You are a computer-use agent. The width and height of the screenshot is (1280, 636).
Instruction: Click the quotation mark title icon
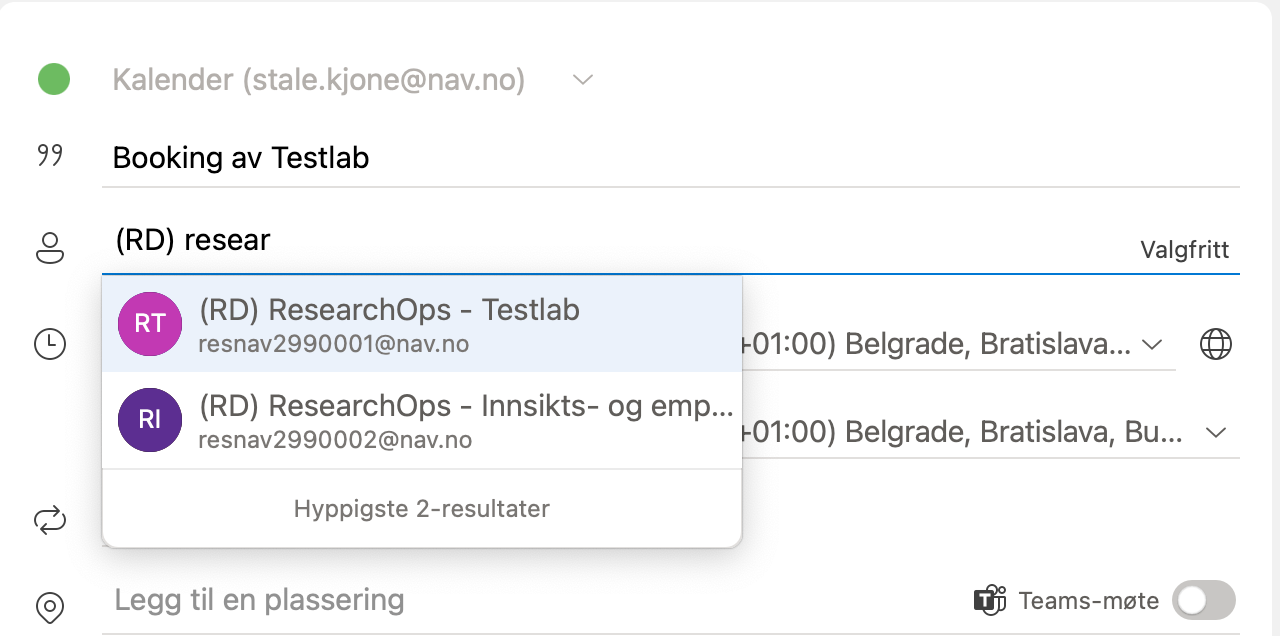(x=50, y=156)
